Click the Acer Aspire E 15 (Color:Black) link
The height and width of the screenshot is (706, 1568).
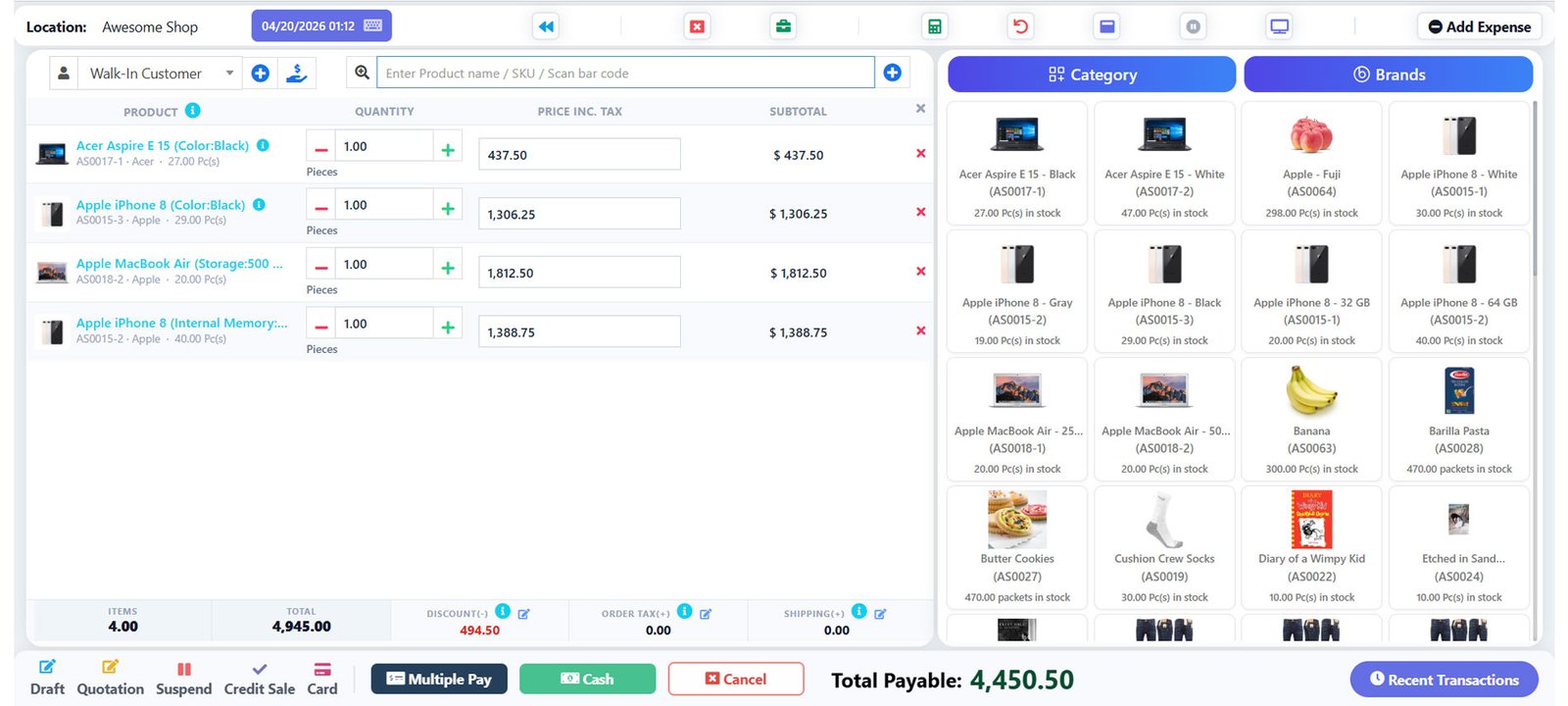163,145
